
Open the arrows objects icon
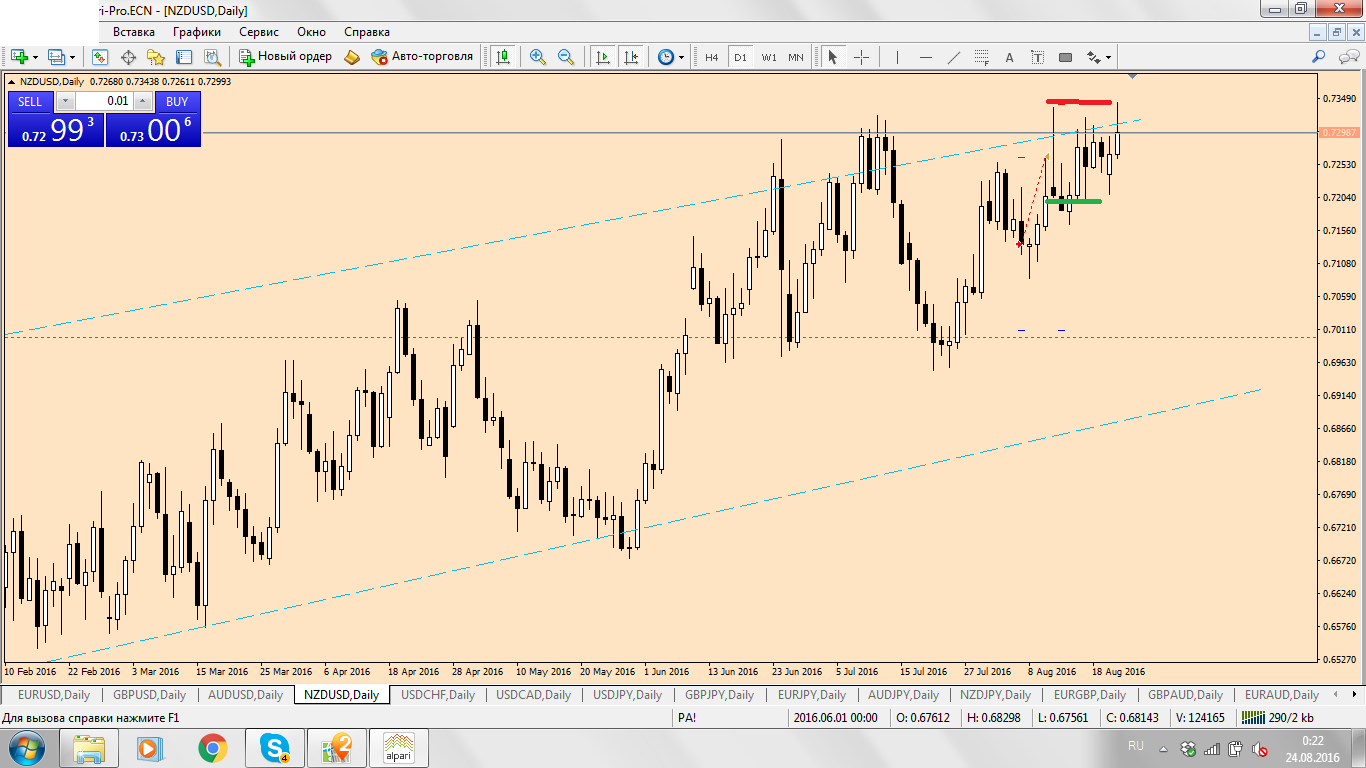(1094, 57)
